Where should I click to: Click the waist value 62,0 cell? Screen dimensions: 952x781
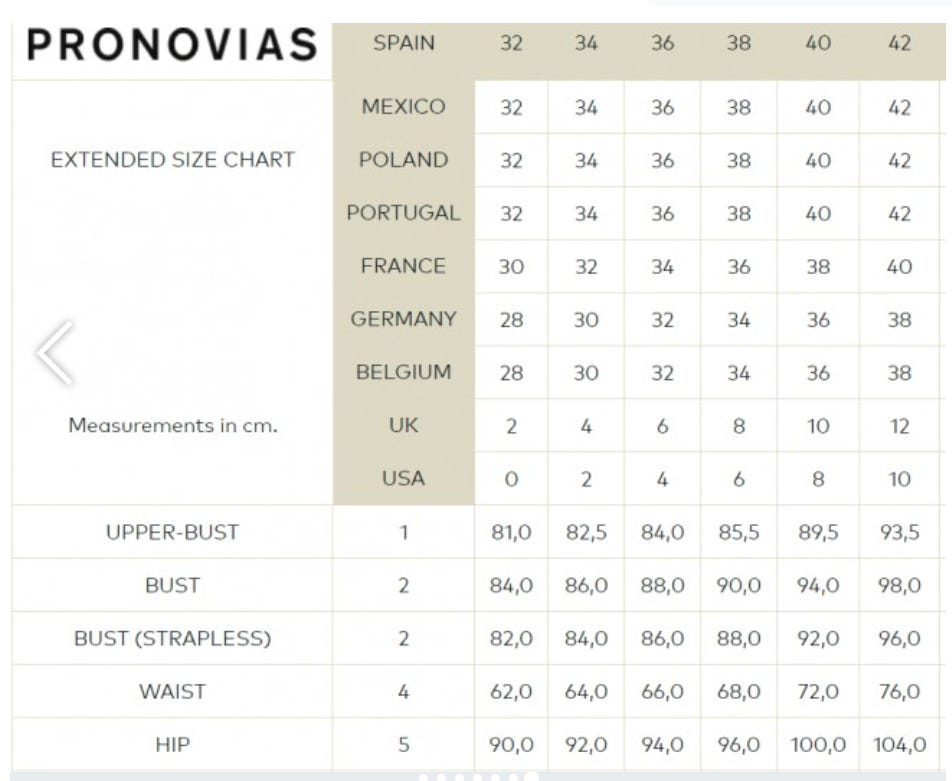[x=511, y=692]
